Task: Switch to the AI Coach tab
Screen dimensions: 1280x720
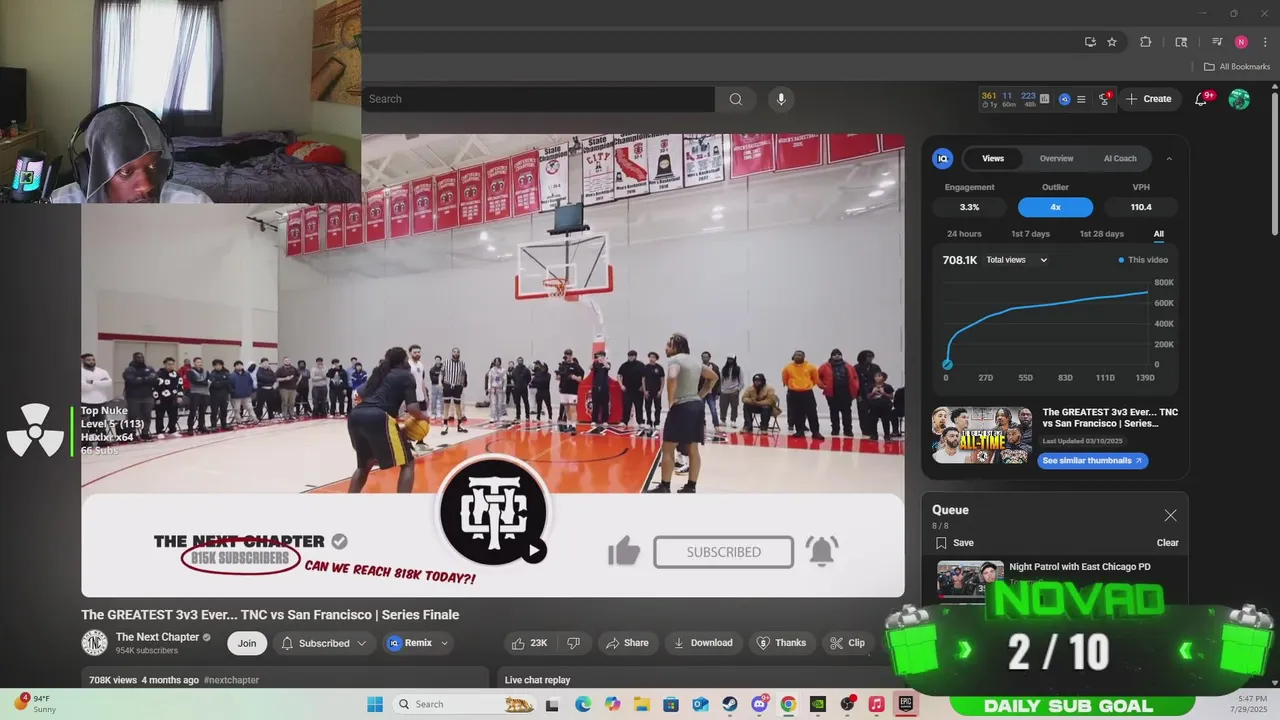Action: (x=1120, y=158)
